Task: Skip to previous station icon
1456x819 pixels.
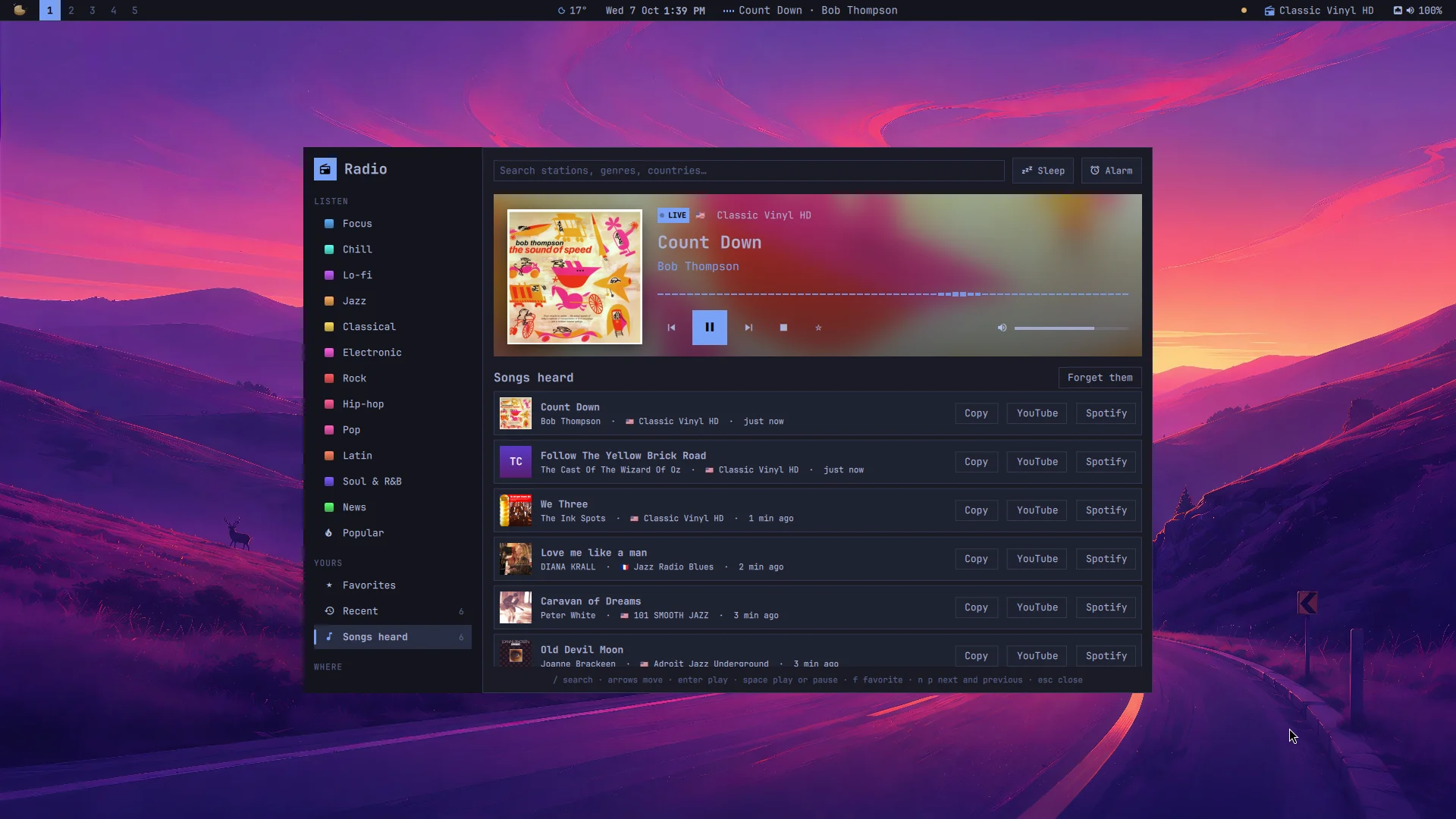Action: [x=671, y=328]
